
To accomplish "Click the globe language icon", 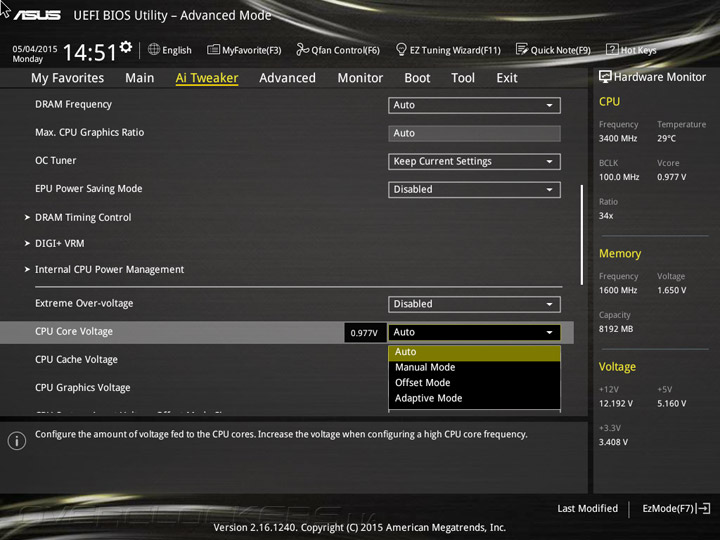I will point(154,50).
